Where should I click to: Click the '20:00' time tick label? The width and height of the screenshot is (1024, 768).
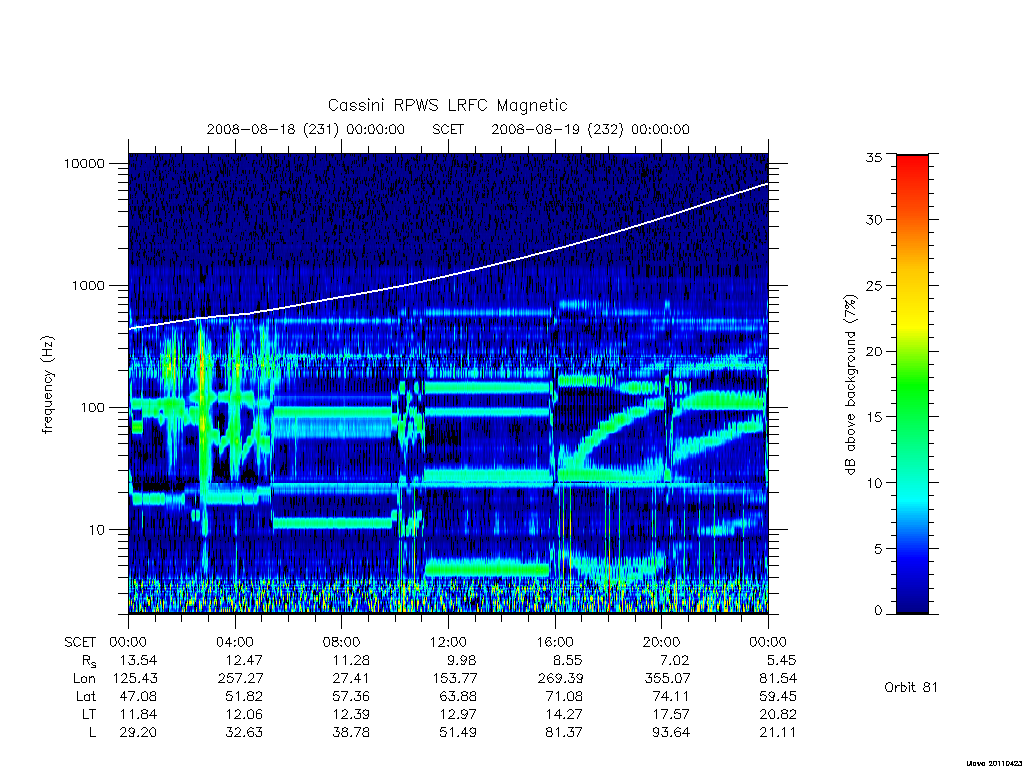662,642
